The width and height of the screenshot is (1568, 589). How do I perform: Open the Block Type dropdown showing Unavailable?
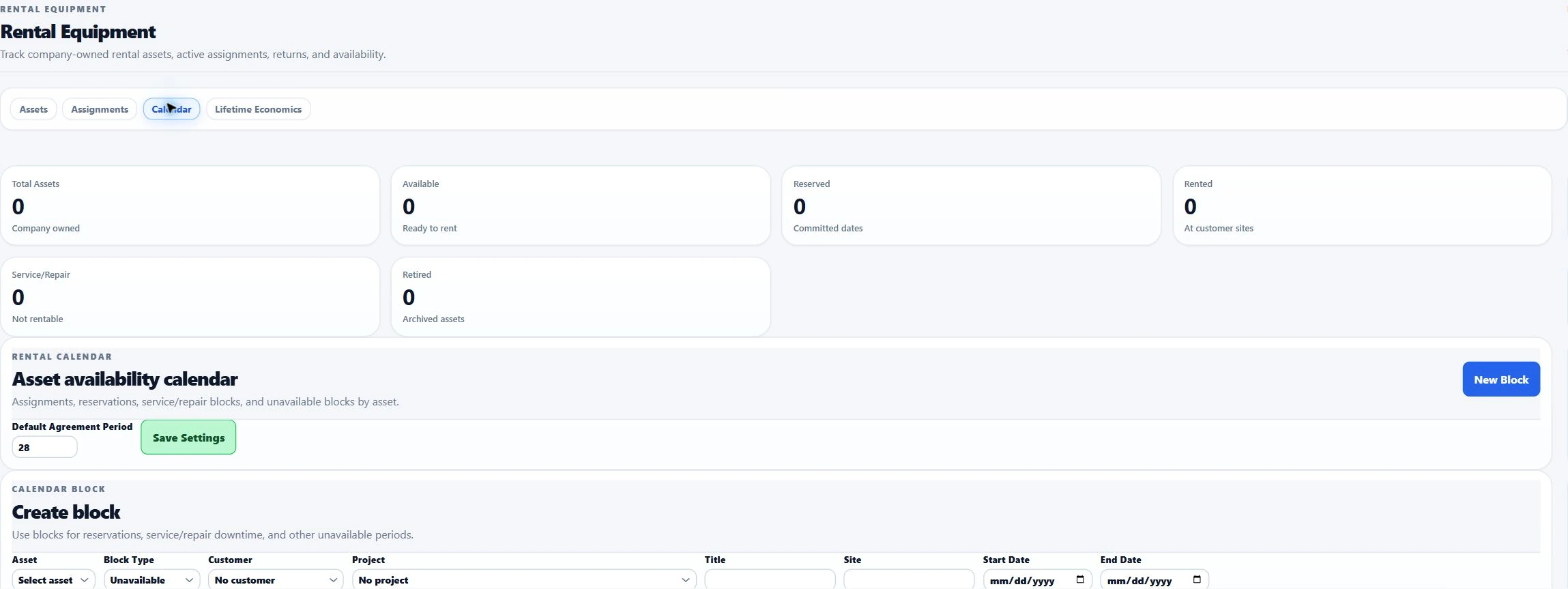pyautogui.click(x=151, y=579)
